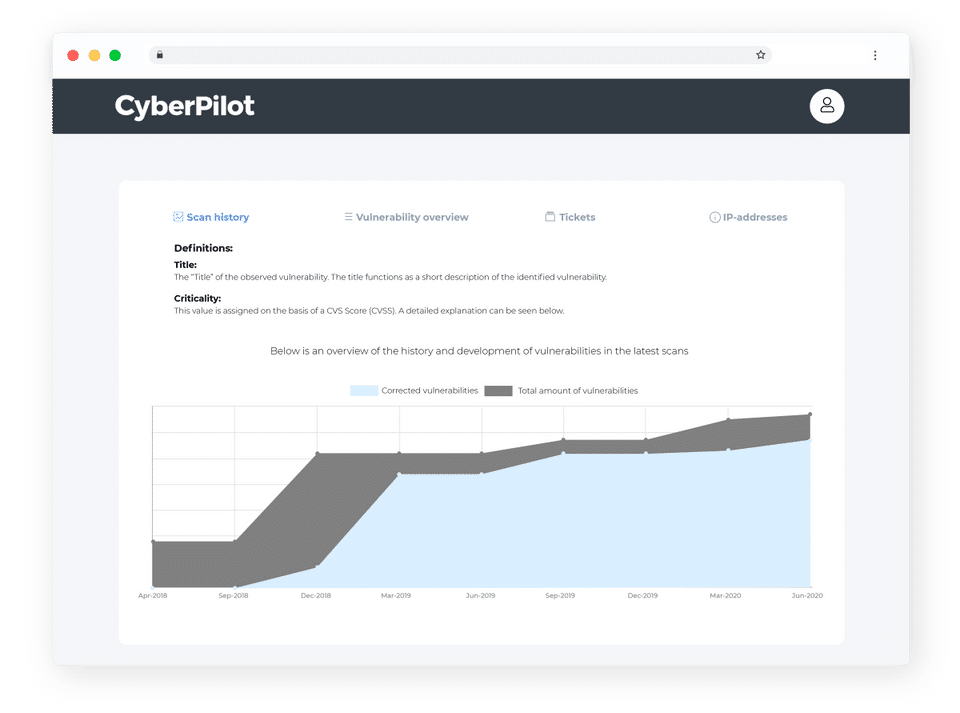Viewport: 960px width, 713px height.
Task: Open the user profile icon
Action: tap(827, 106)
